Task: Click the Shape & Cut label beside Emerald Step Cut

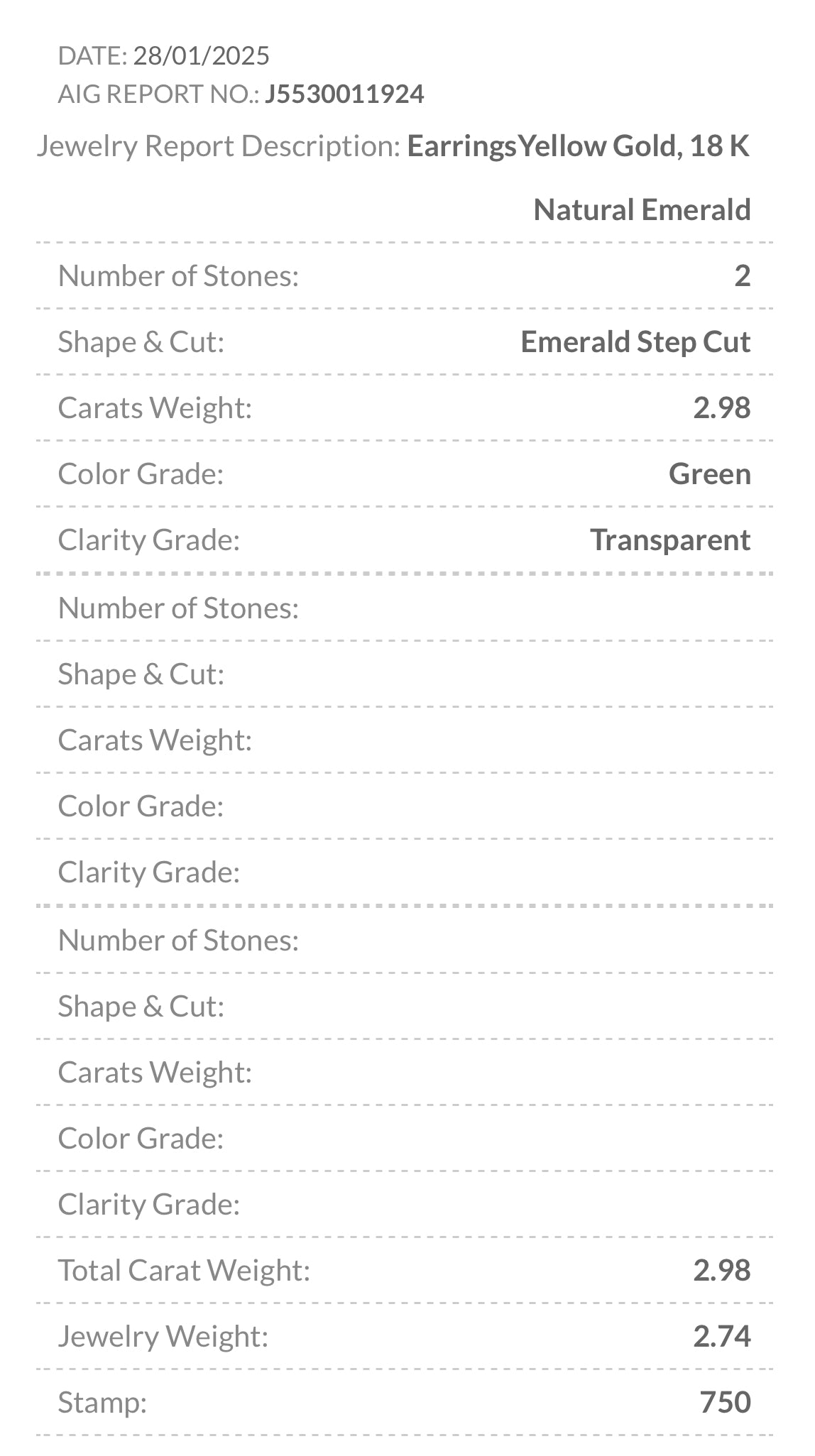Action: point(141,342)
